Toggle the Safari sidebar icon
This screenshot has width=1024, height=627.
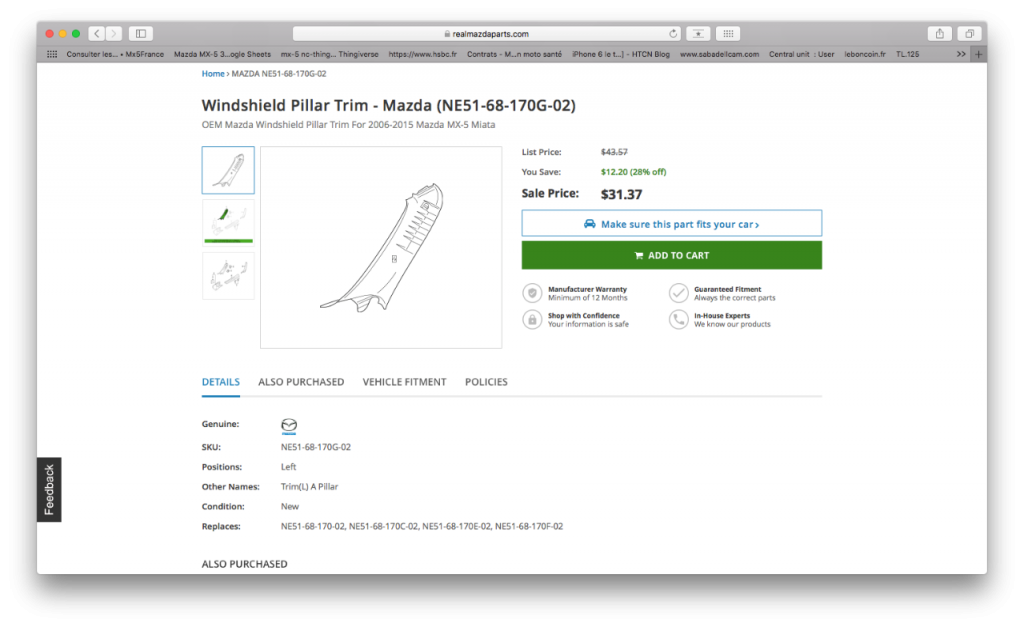coord(140,33)
